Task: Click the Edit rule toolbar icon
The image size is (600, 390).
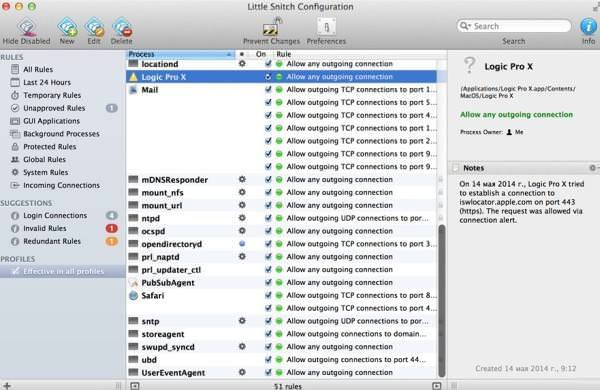Action: coord(94,27)
